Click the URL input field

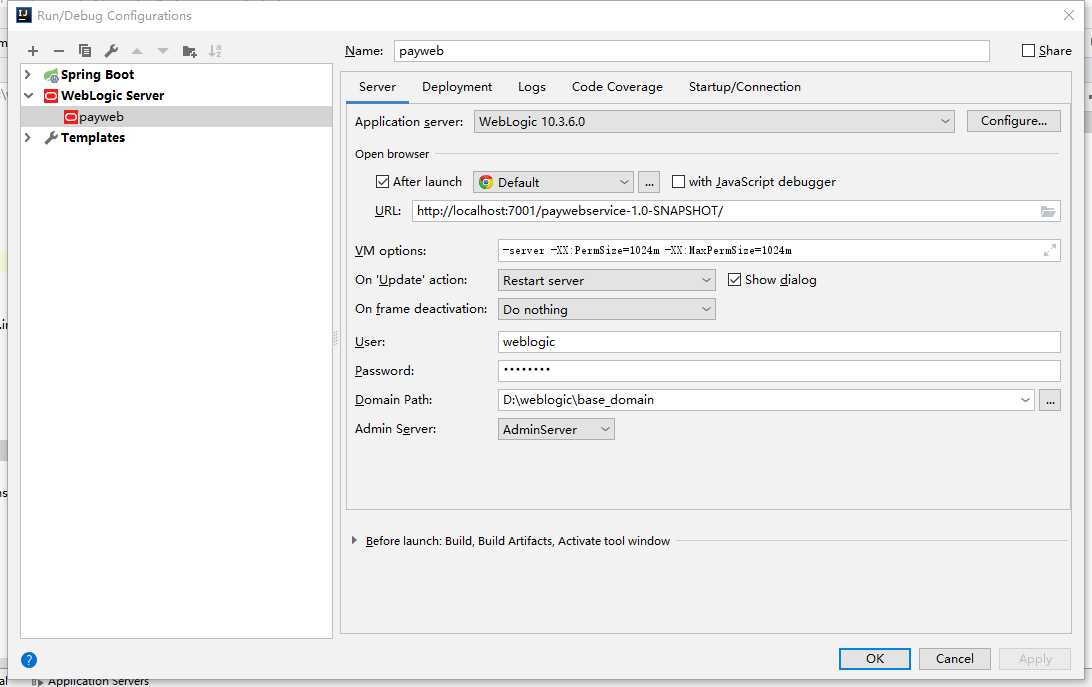click(736, 211)
